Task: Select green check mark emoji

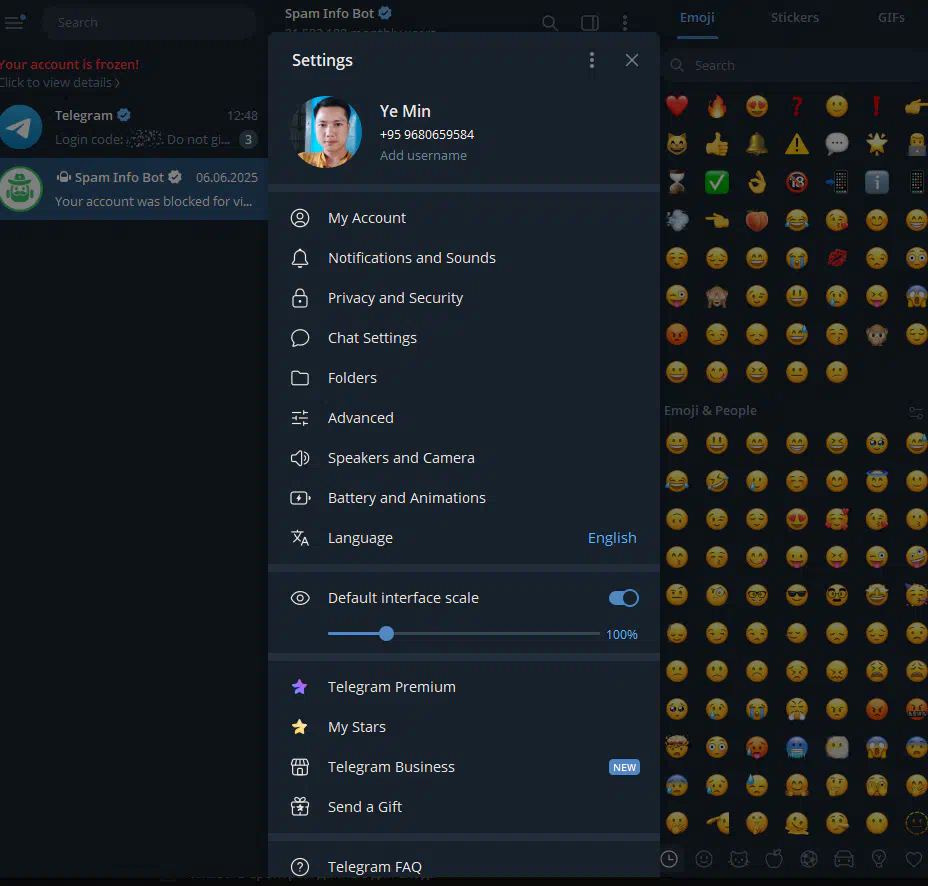Action: point(717,182)
